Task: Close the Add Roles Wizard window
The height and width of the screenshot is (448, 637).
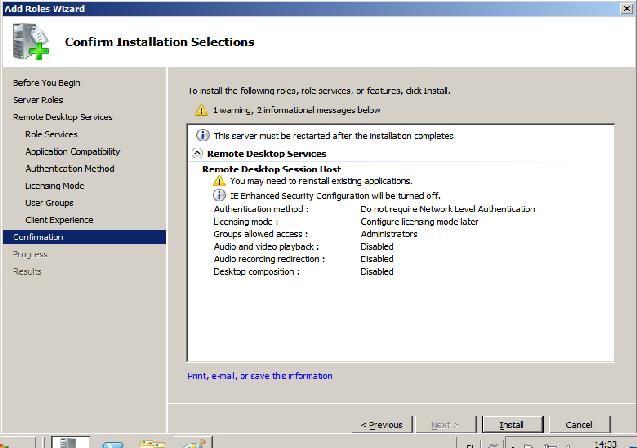Action: click(627, 9)
